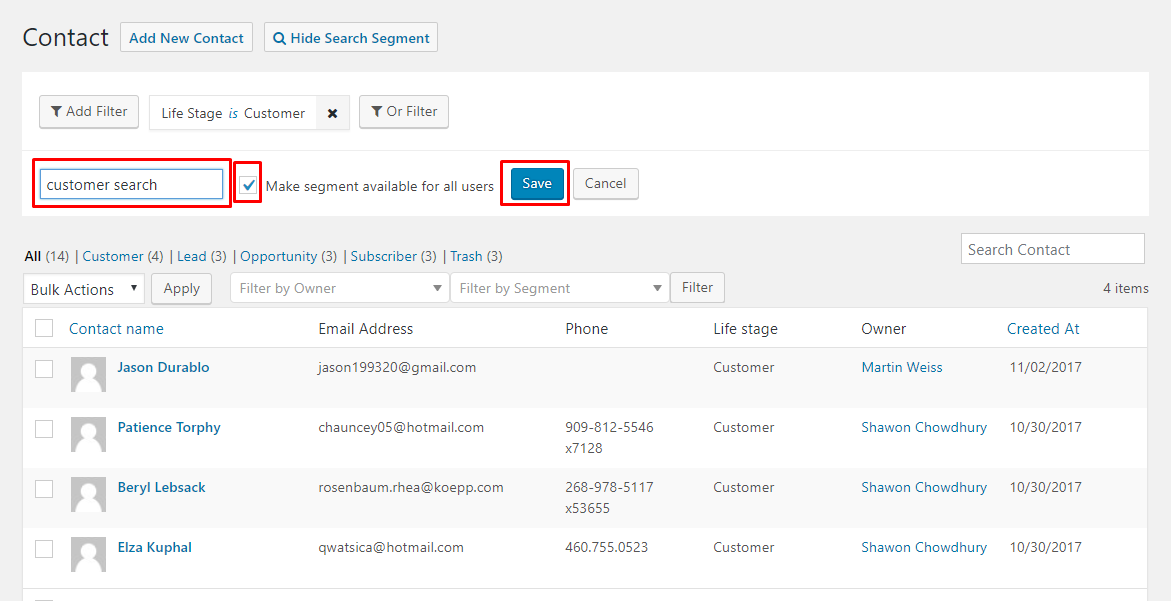Select the checkbox for Jason Durablo
This screenshot has height=601, width=1171.
44,368
